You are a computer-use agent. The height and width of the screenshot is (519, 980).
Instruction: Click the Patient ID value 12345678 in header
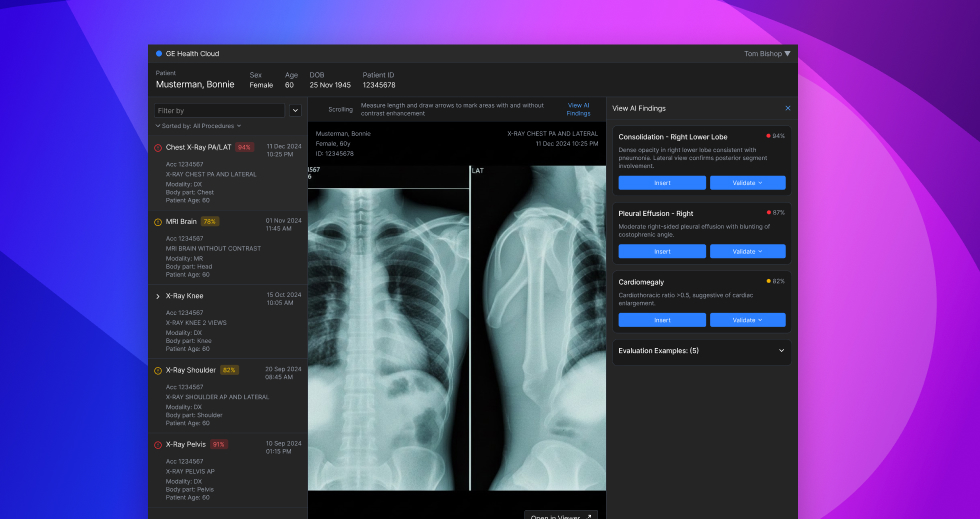[379, 85]
